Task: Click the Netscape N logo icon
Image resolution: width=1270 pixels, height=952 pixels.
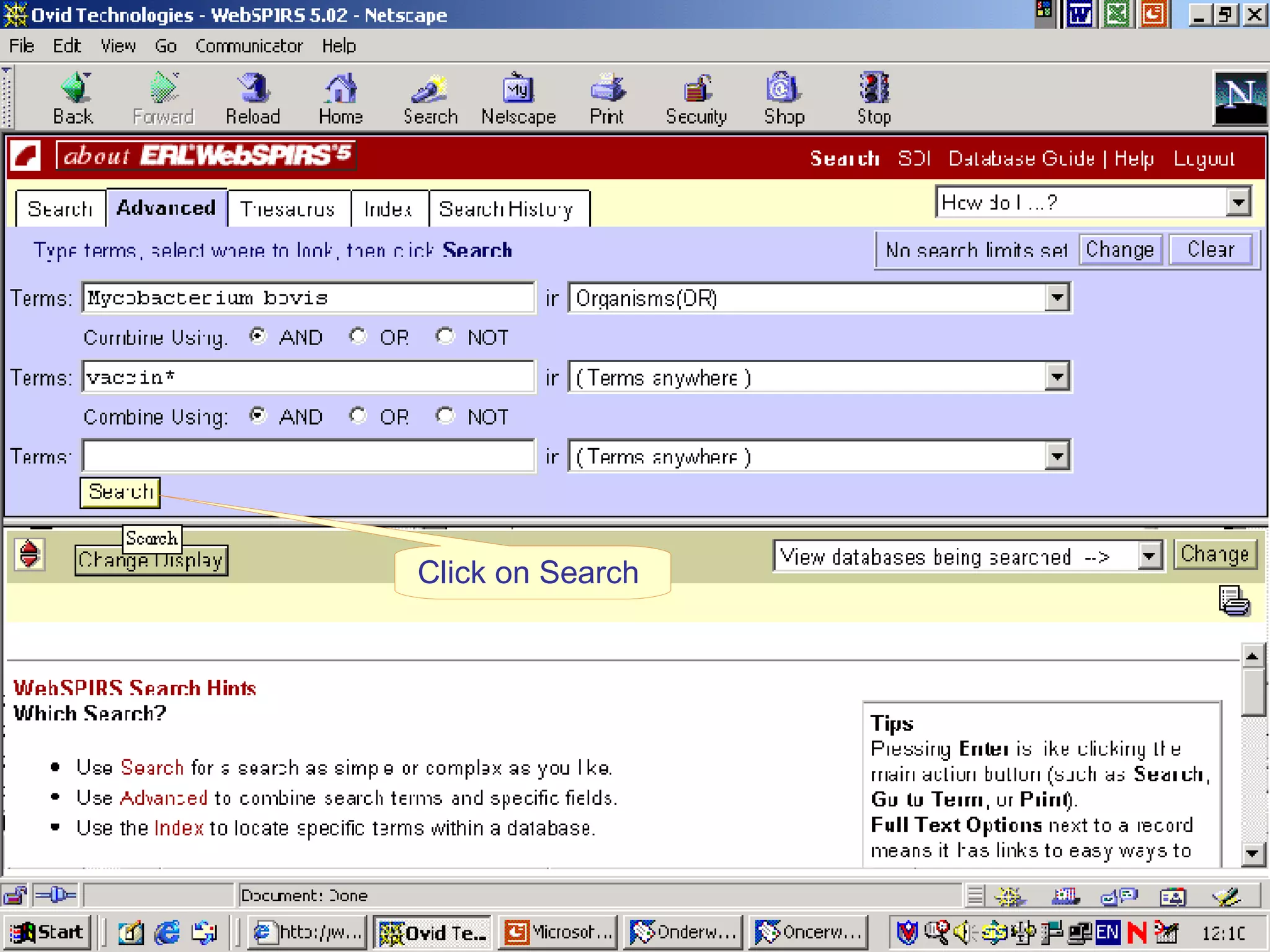Action: [1240, 99]
